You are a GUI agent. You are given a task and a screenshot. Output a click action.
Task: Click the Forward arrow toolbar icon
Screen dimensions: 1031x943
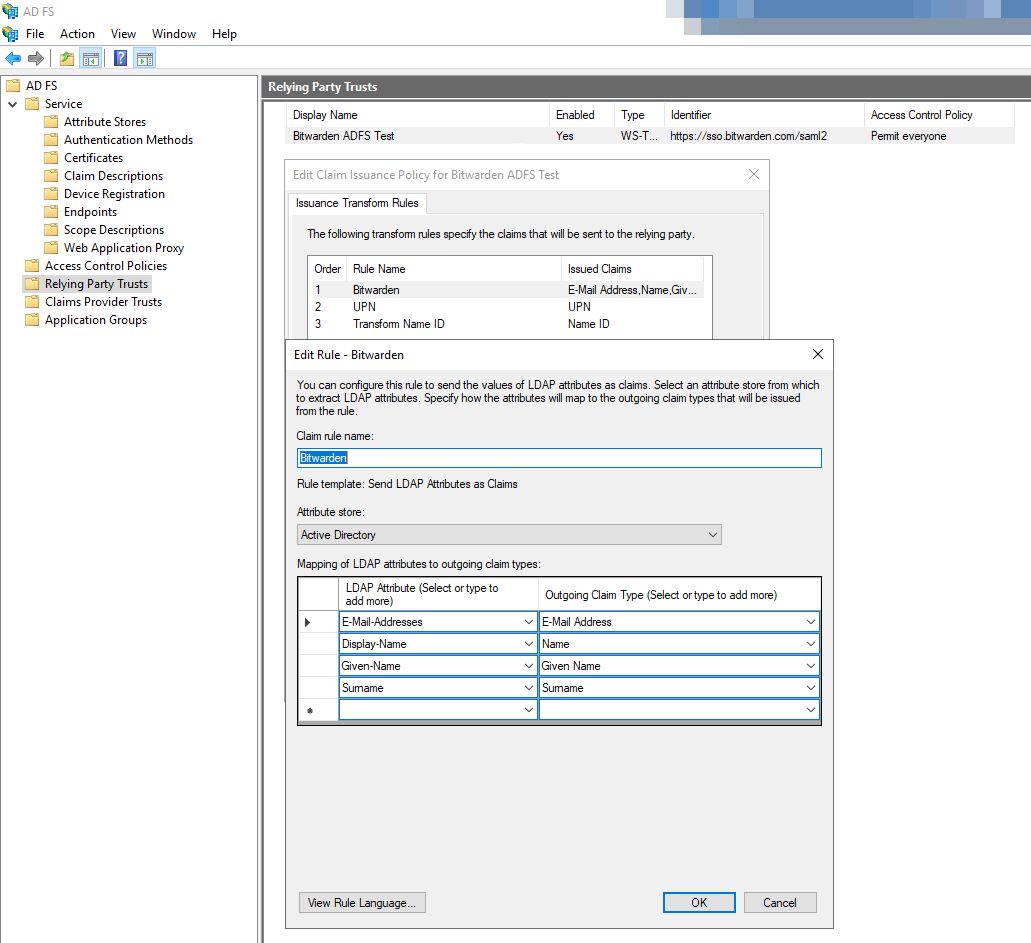pos(36,59)
